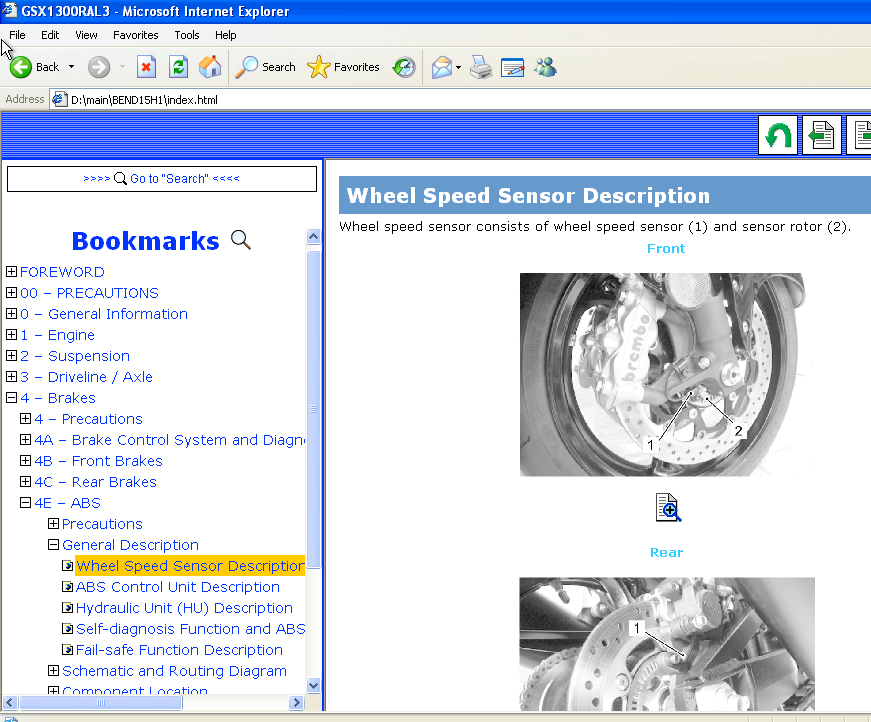The width and height of the screenshot is (871, 722).
Task: Open the Tools menu
Action: click(187, 35)
